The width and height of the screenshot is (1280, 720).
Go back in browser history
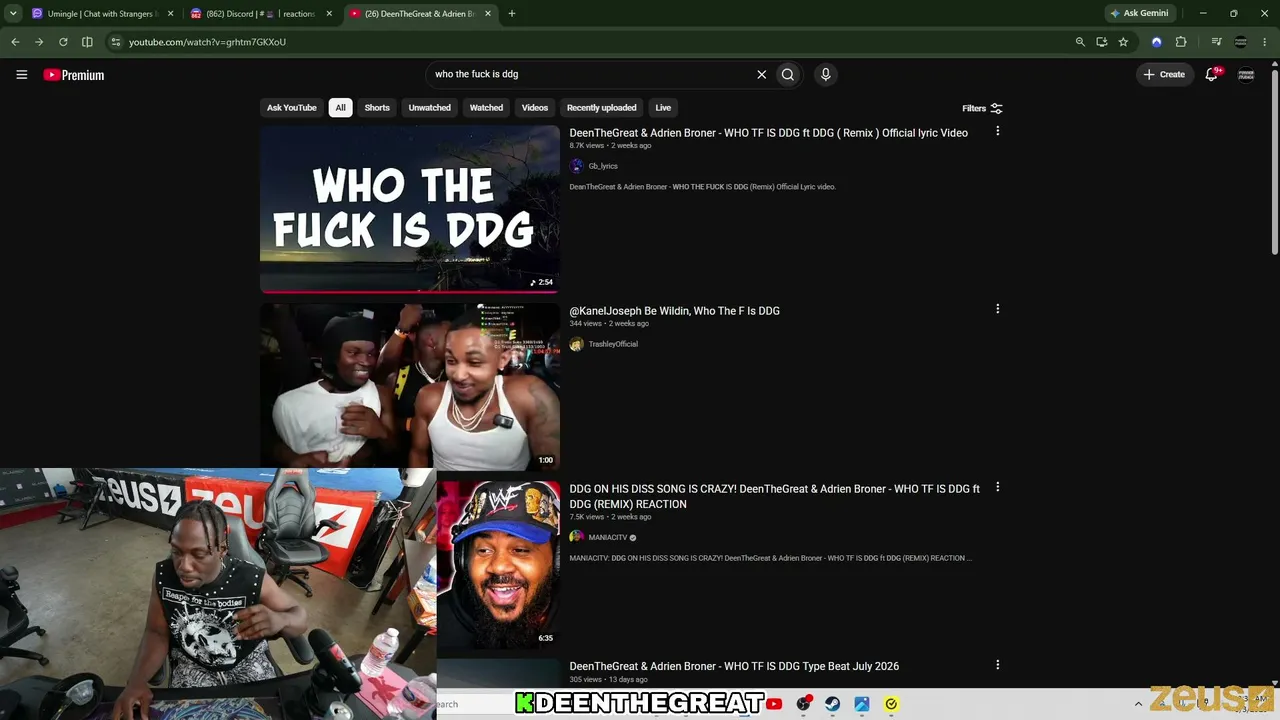pyautogui.click(x=15, y=42)
